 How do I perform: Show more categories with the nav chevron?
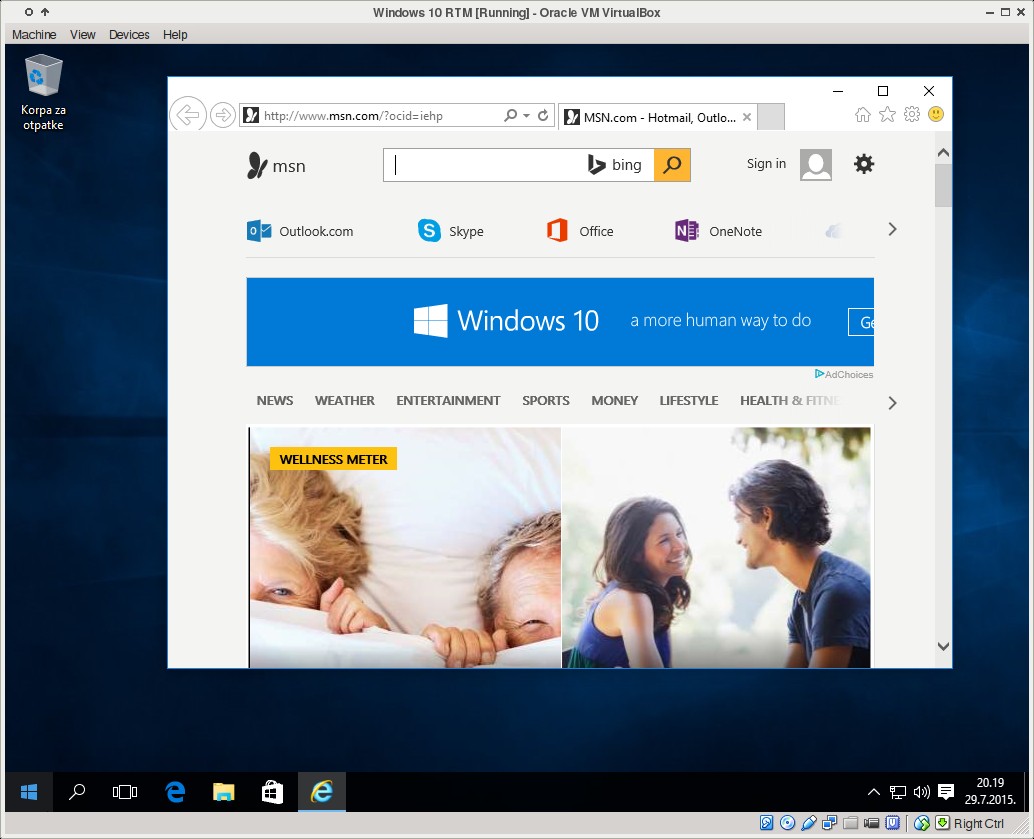click(x=892, y=403)
